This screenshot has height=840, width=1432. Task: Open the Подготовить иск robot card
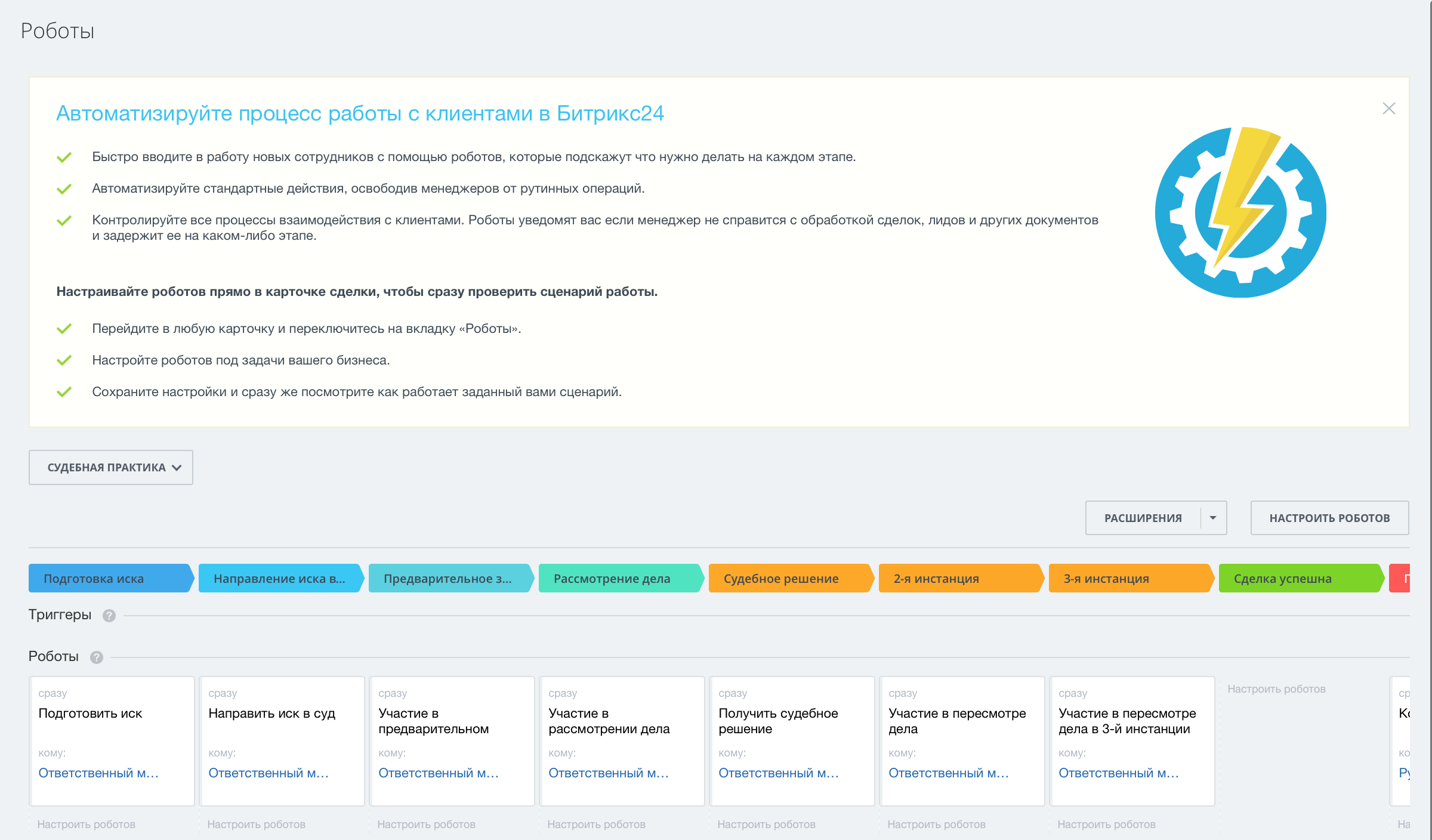point(90,714)
